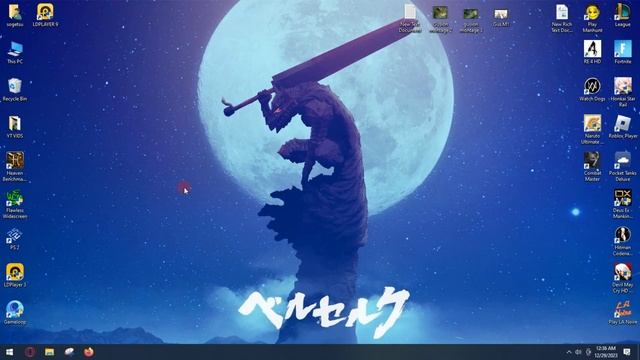The width and height of the screenshot is (640, 360).
Task: Select the Play Manhunt shortcut
Action: coord(592,19)
